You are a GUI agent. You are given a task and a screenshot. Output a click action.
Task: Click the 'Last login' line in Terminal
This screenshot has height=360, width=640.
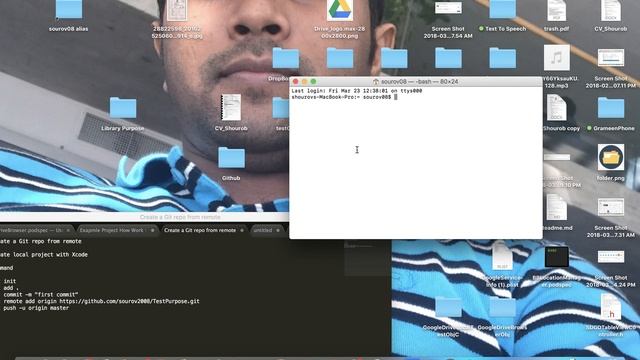(357, 91)
